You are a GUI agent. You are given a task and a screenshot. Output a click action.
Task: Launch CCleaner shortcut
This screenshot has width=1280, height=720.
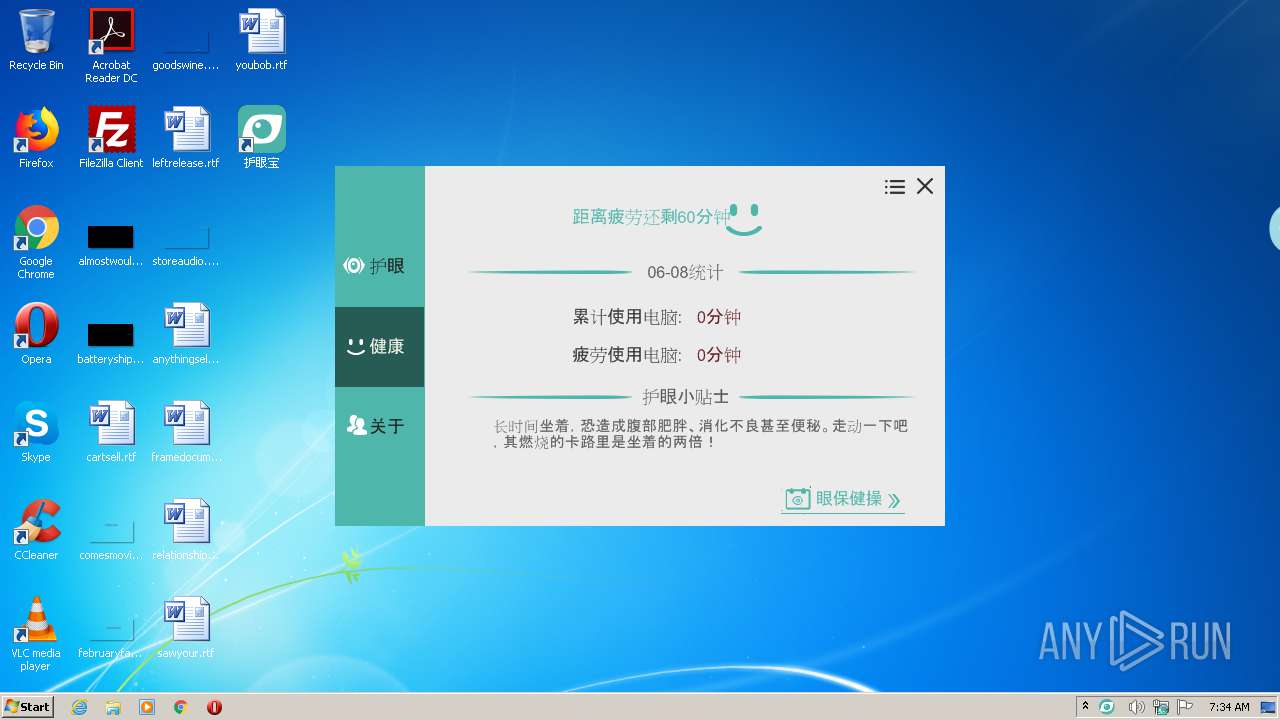click(x=36, y=530)
